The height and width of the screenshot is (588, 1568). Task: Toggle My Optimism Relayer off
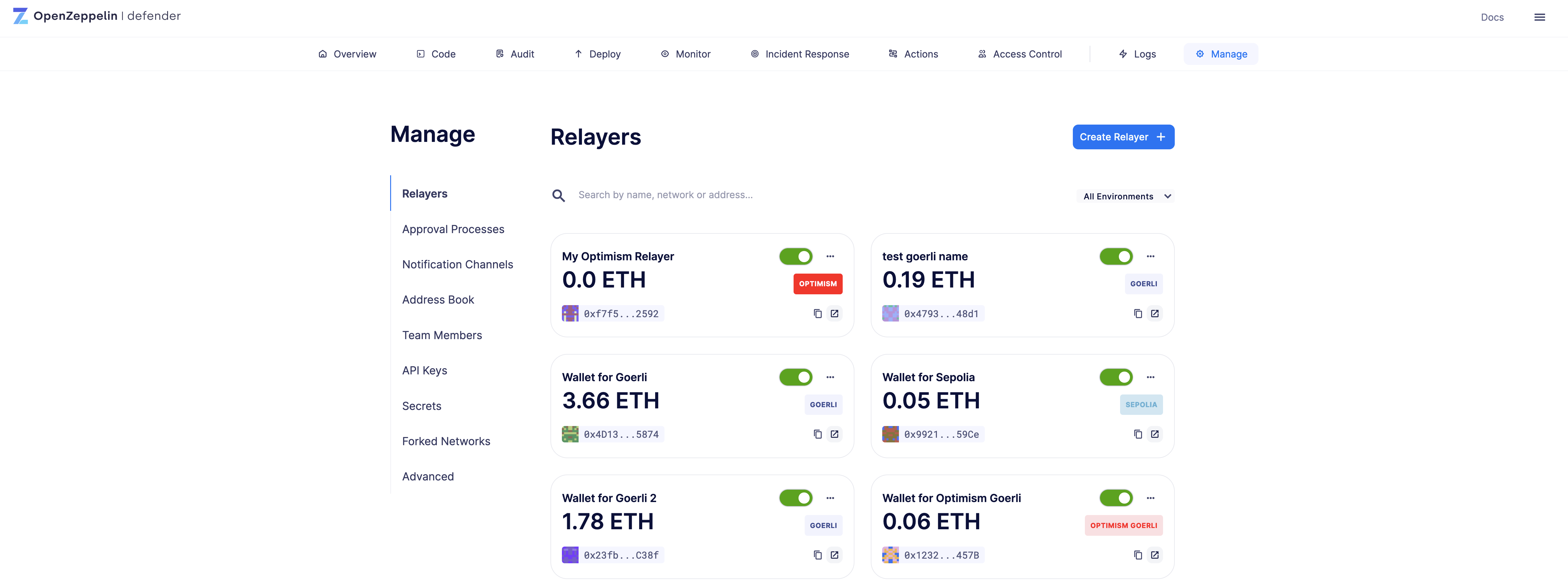coord(796,257)
